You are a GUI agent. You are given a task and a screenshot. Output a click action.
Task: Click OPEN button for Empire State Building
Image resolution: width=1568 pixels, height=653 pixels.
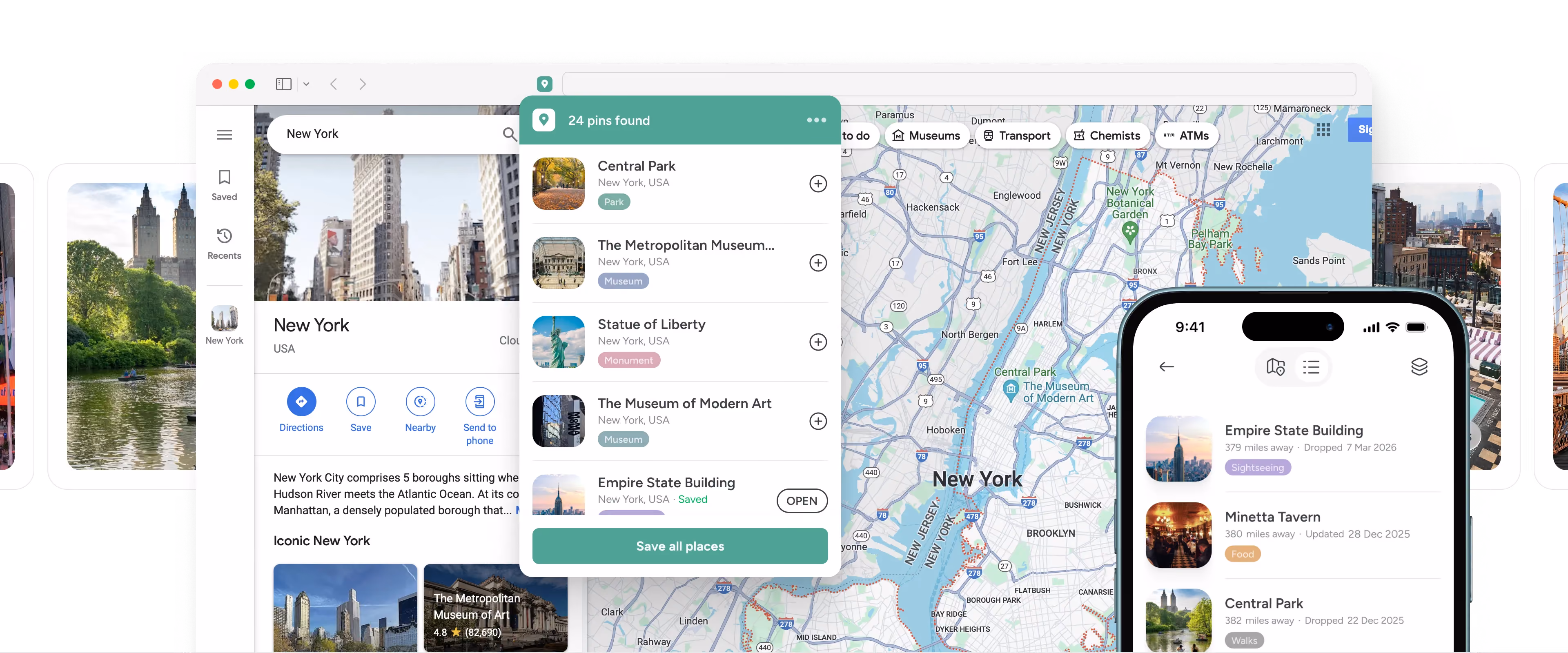tap(802, 501)
